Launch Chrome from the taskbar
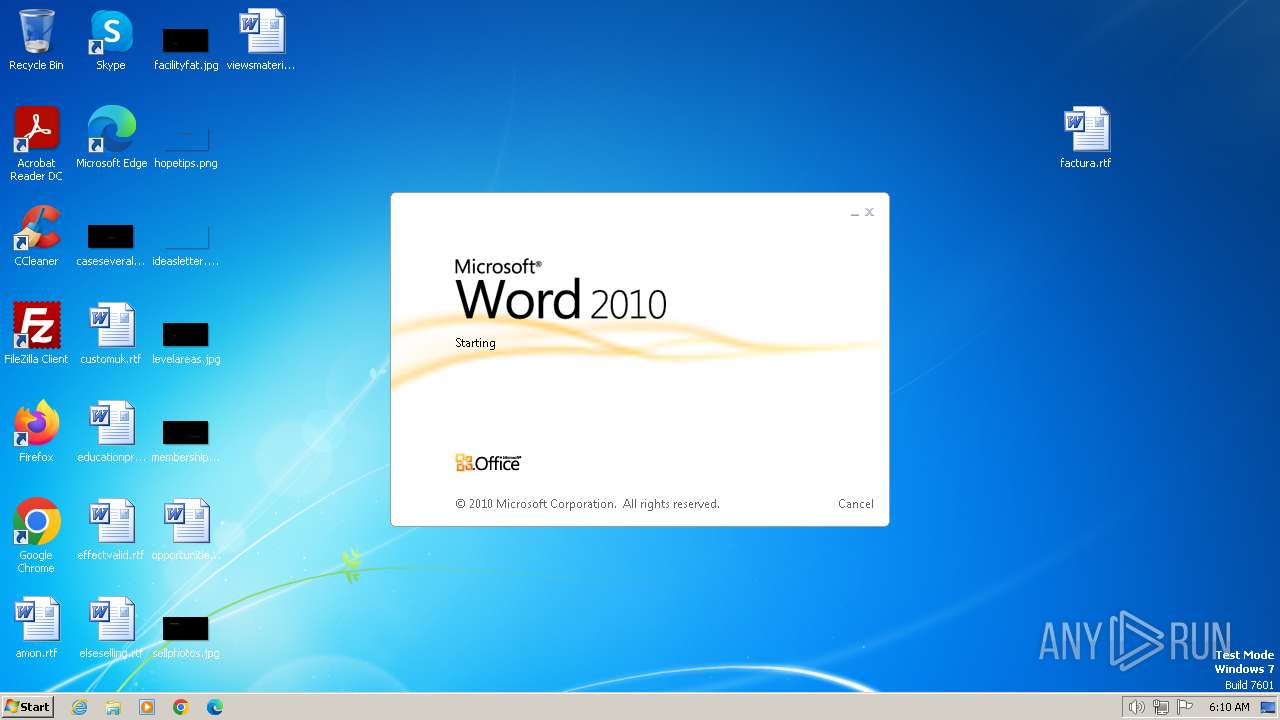Viewport: 1280px width, 720px height. tap(181, 707)
